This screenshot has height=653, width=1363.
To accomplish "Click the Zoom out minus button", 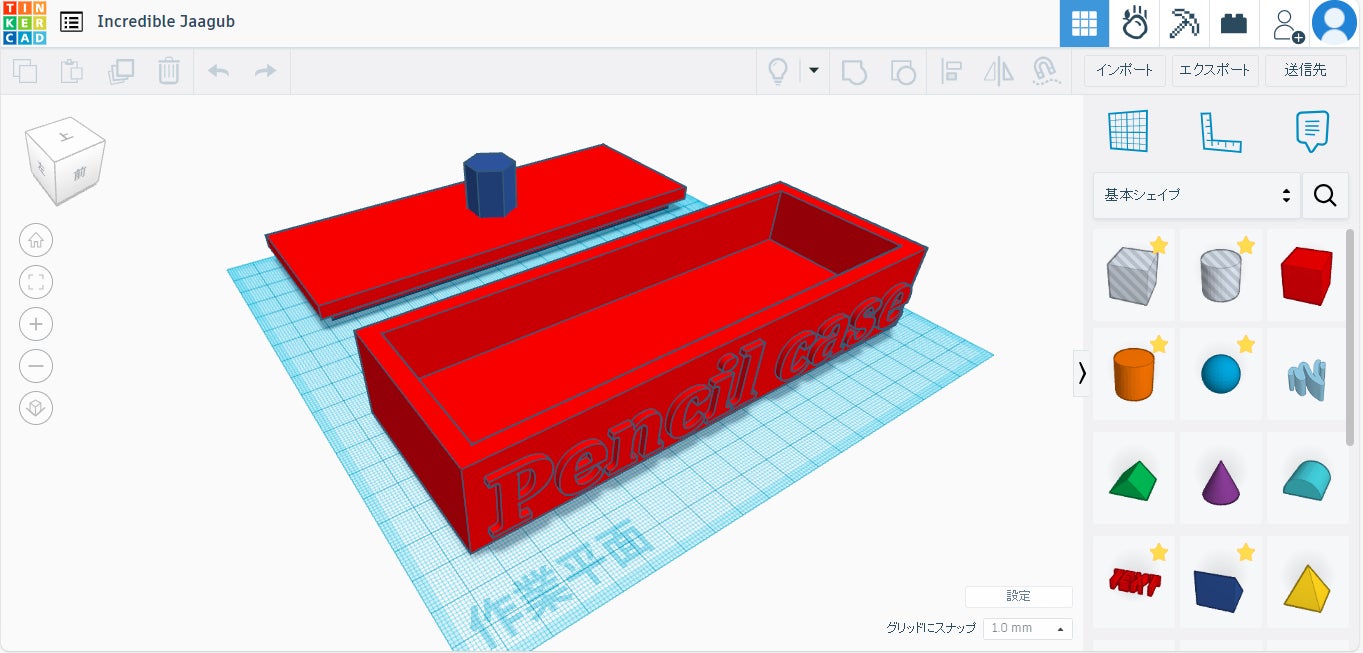I will click(36, 366).
